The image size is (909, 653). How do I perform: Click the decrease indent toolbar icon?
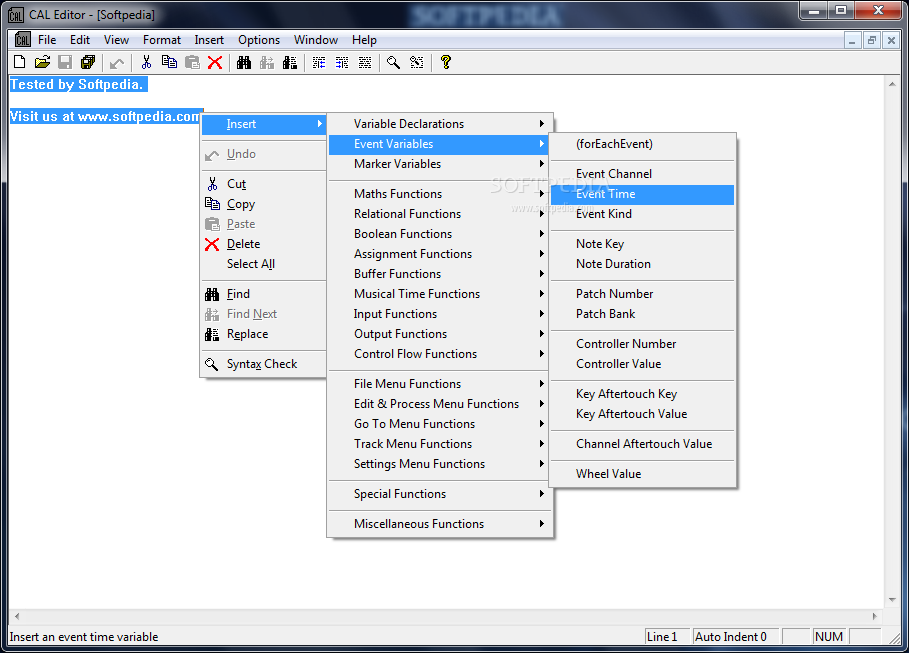click(x=319, y=62)
